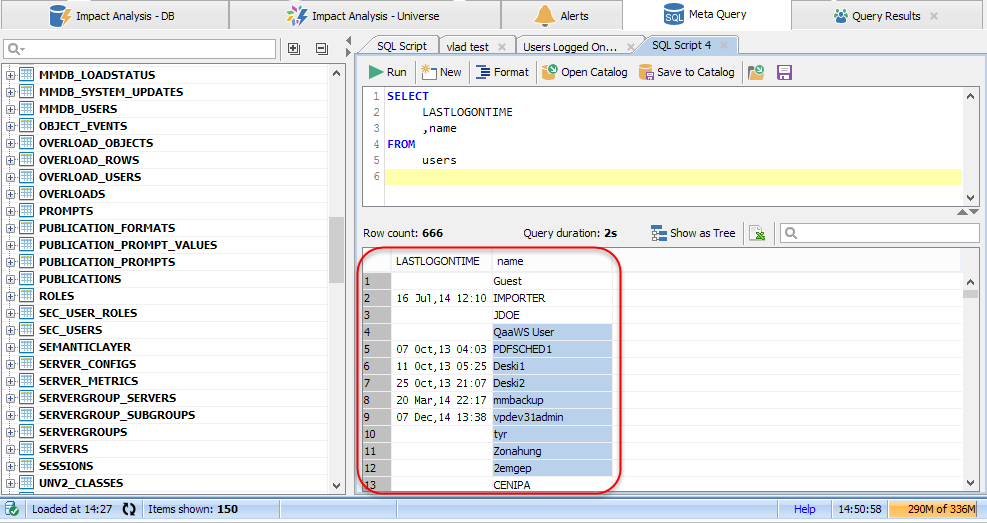Click the refresh icon in status bar
Viewport: 987px width, 523px height.
pyautogui.click(x=129, y=509)
